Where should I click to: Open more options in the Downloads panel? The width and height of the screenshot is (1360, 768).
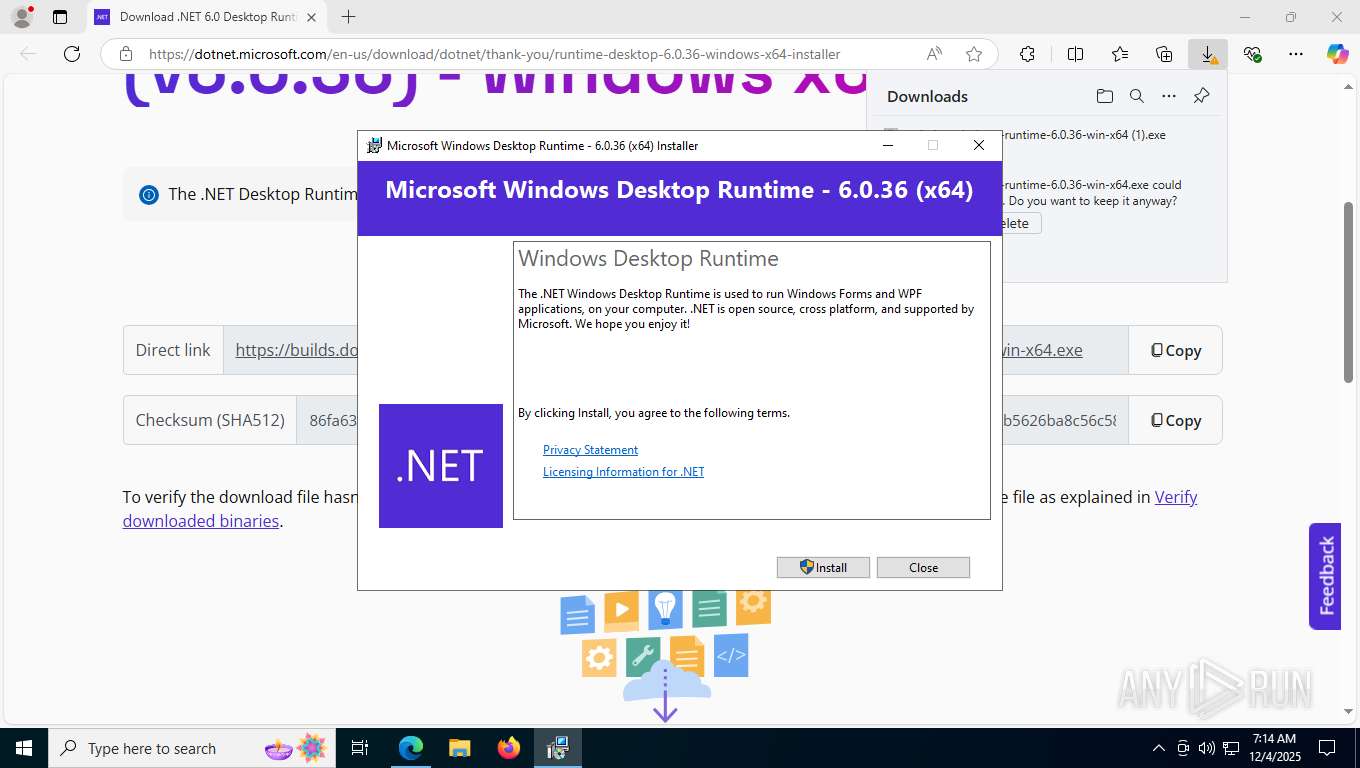[x=1169, y=96]
